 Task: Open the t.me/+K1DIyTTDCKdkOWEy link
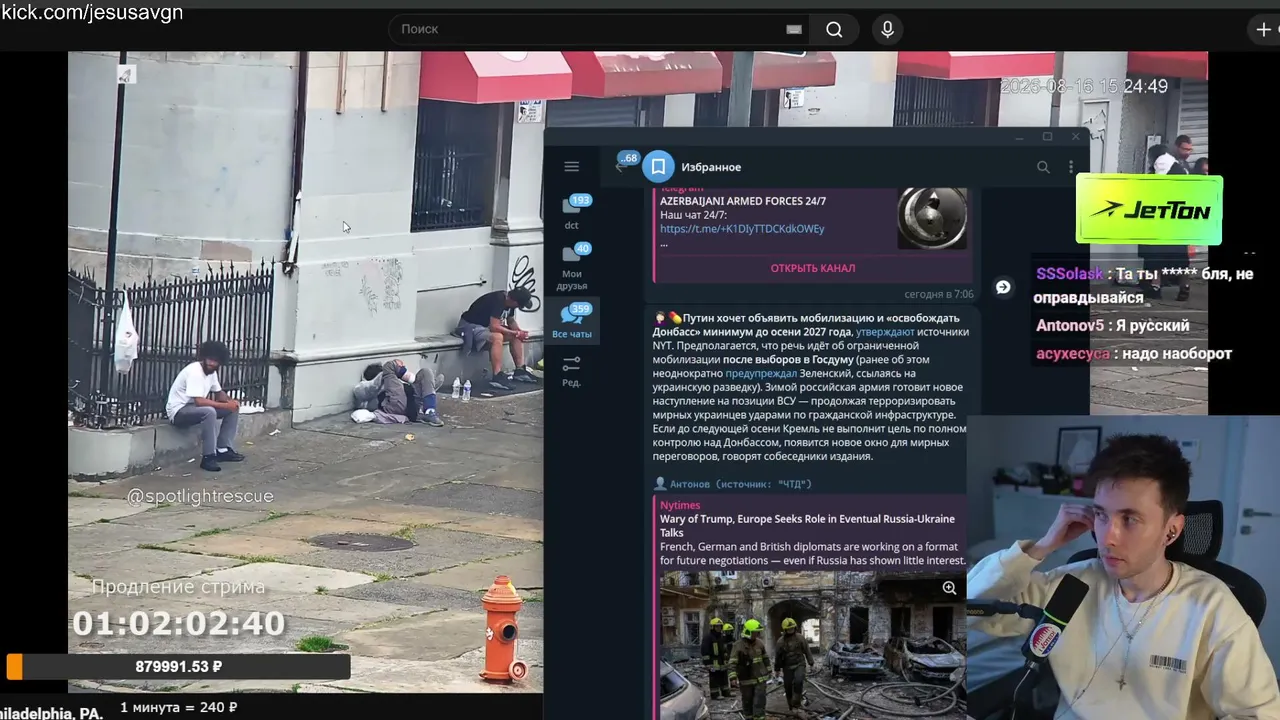pos(742,229)
